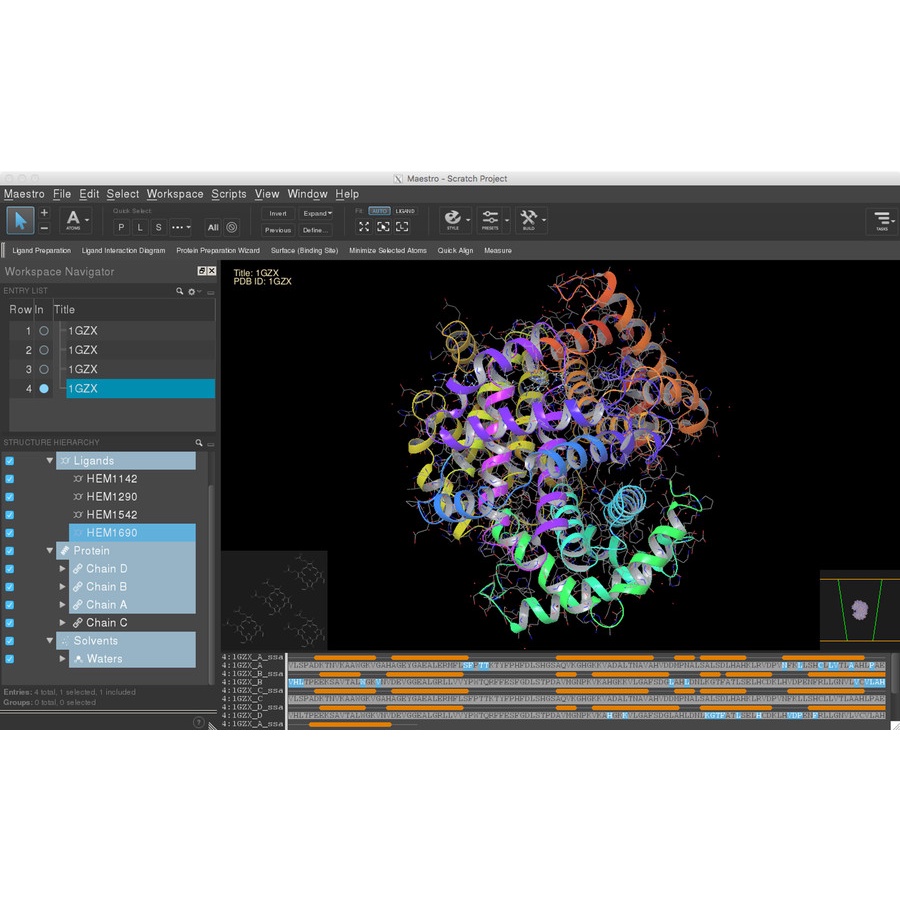Open the Workspace menu
This screenshot has width=900, height=900.
[175, 194]
